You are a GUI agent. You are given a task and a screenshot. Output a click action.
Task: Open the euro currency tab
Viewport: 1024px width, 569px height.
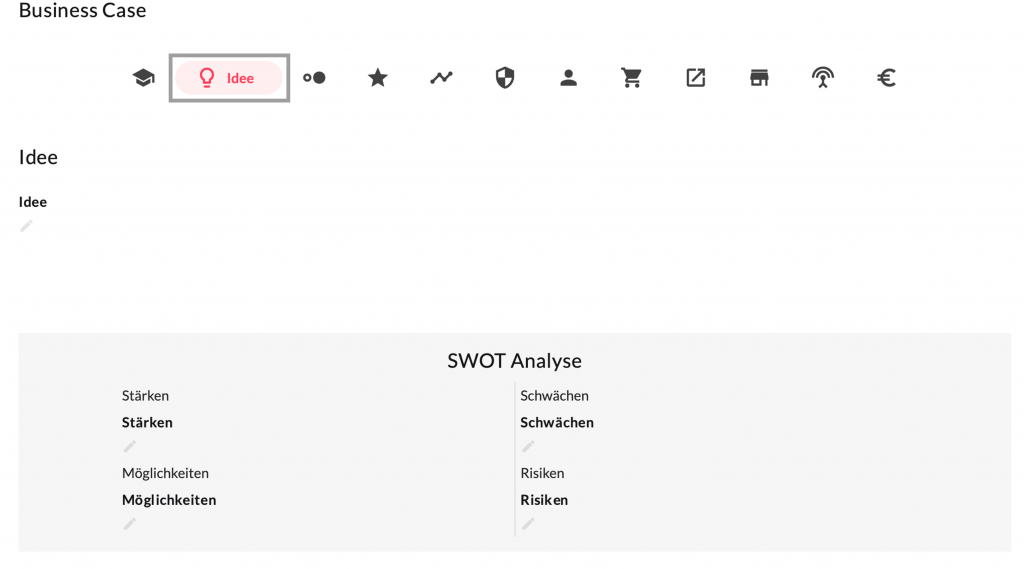(886, 78)
